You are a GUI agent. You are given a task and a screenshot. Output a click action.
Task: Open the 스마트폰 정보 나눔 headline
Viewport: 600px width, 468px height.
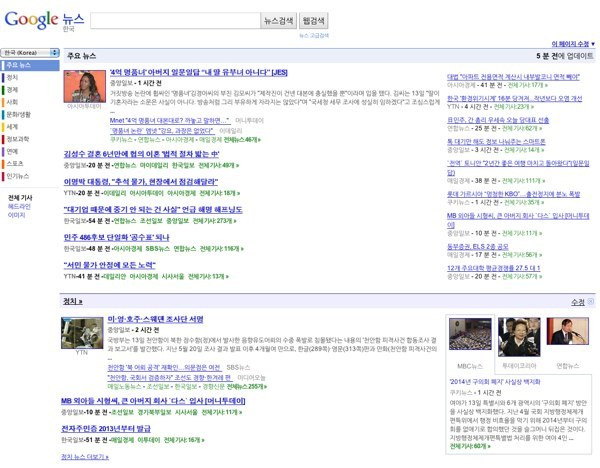pos(496,142)
